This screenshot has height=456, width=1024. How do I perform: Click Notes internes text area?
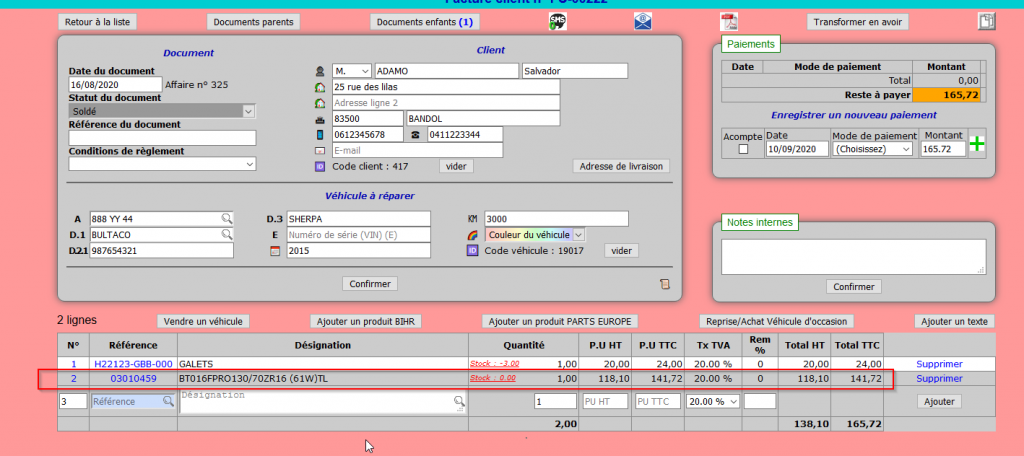click(854, 257)
